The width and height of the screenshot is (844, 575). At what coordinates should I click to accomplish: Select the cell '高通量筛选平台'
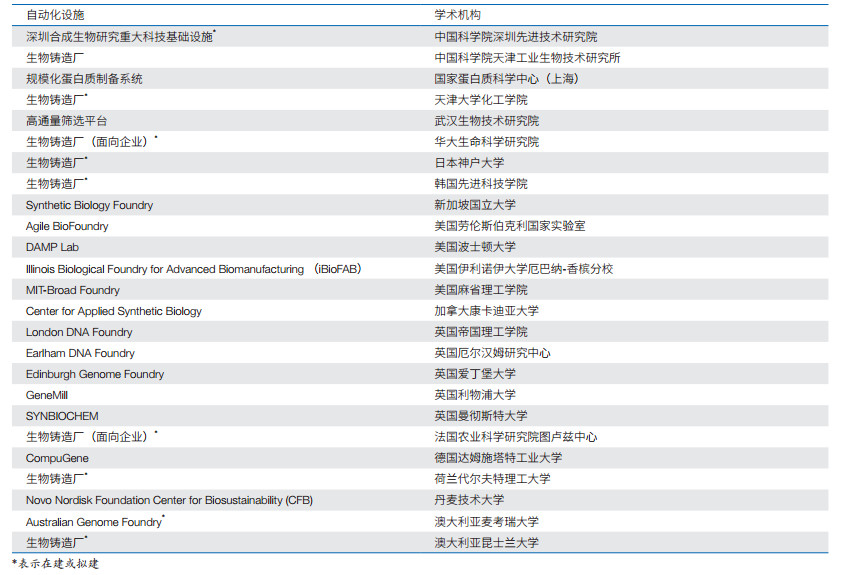(67, 121)
